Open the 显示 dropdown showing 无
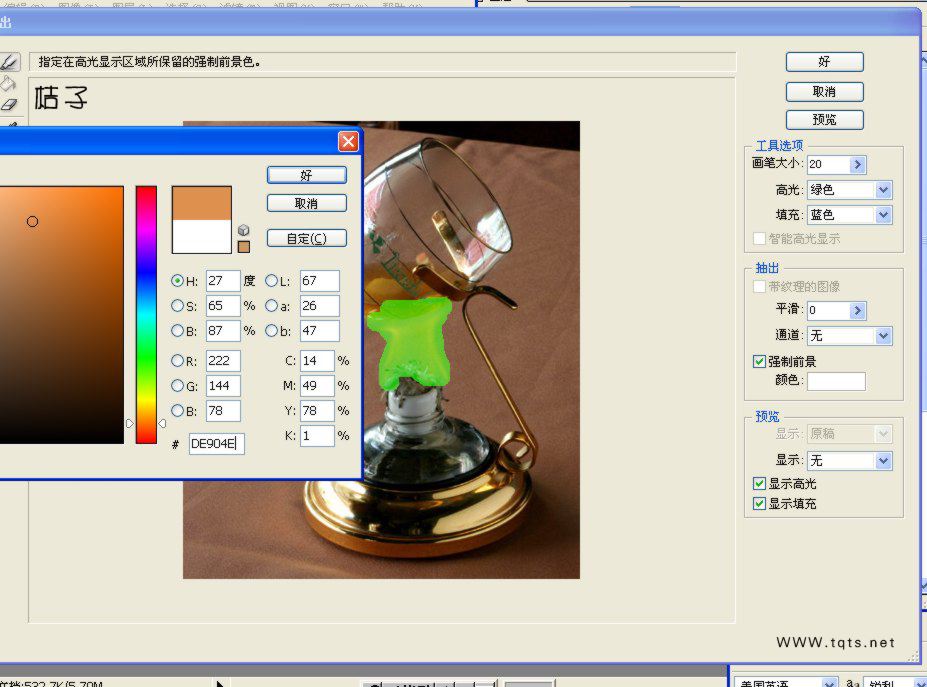Image resolution: width=927 pixels, height=687 pixels. coord(850,460)
